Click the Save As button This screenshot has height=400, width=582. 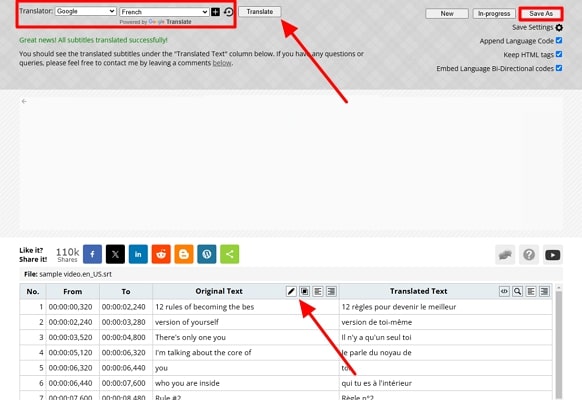click(541, 14)
